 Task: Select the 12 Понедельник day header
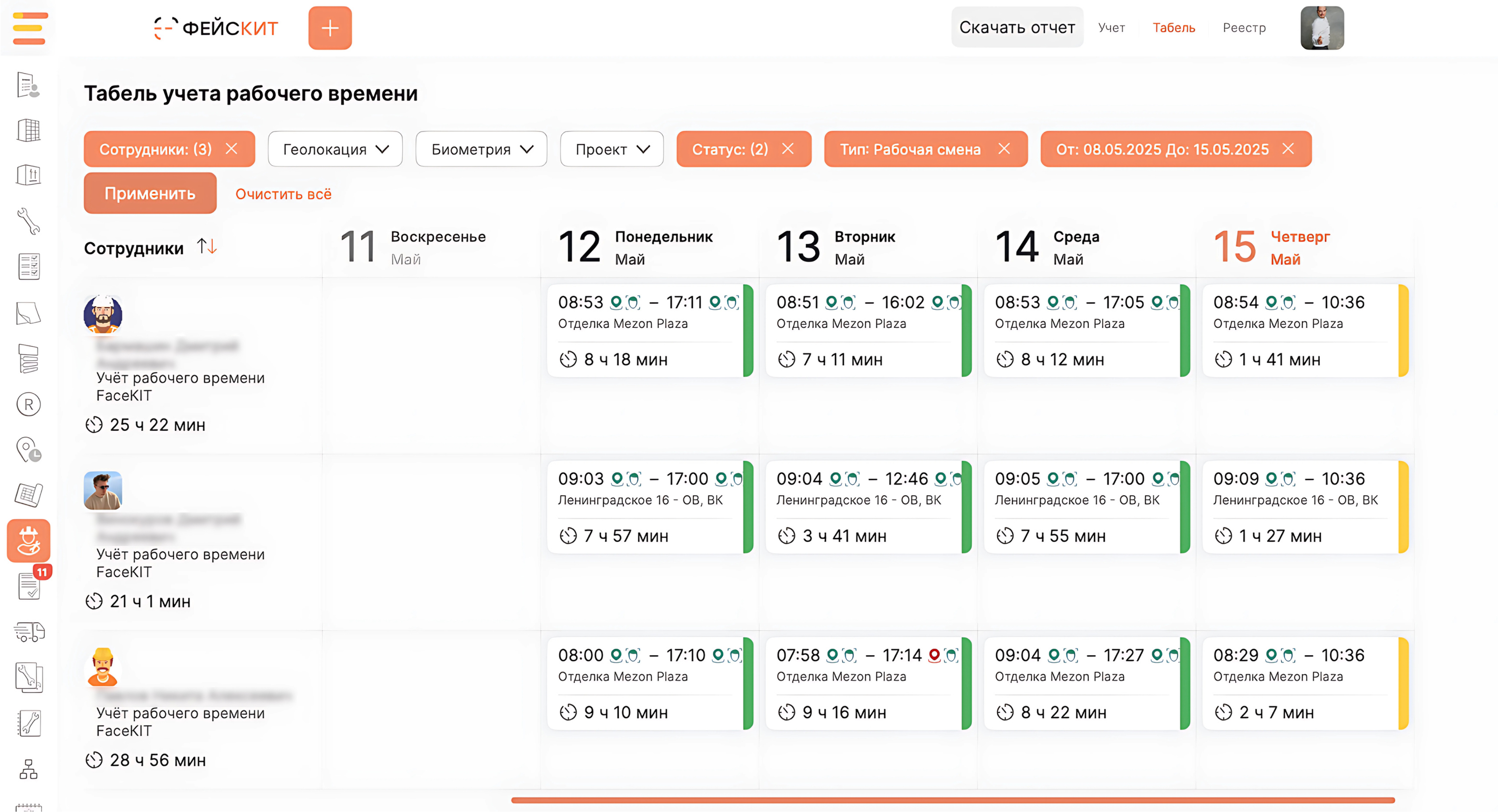(x=636, y=247)
